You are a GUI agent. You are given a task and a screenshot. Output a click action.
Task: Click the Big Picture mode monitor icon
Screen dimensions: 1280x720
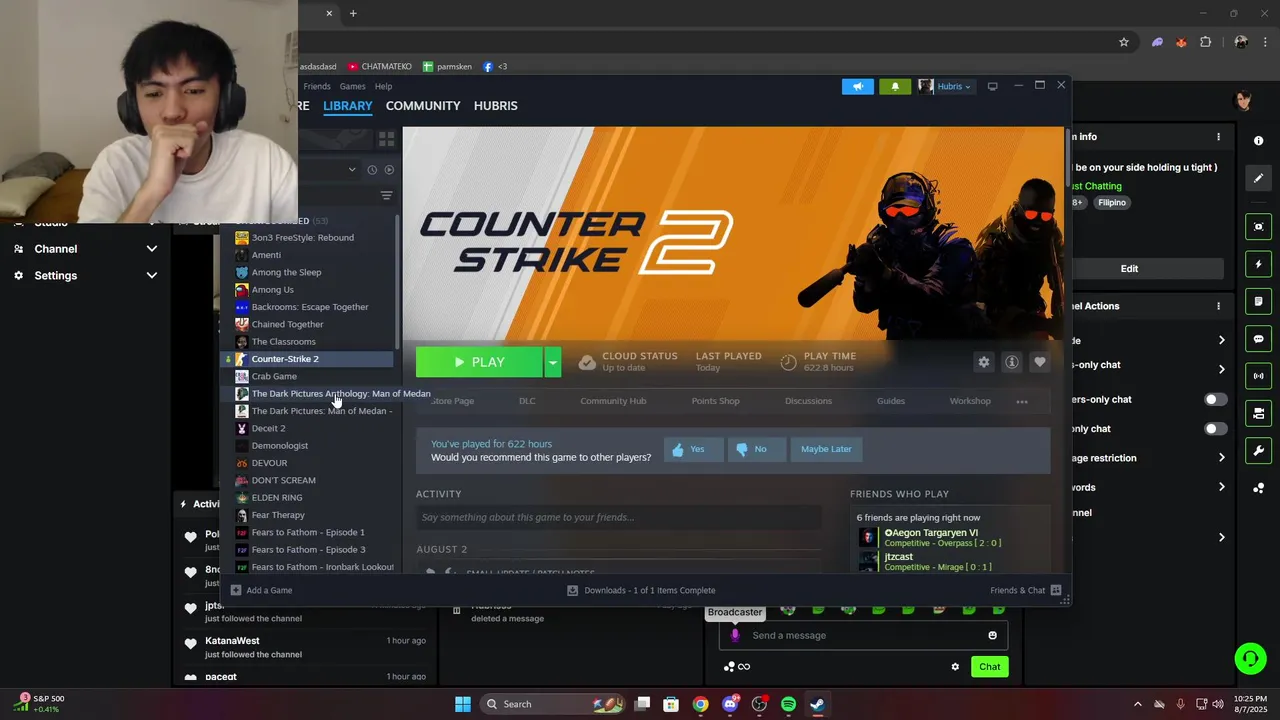992,87
